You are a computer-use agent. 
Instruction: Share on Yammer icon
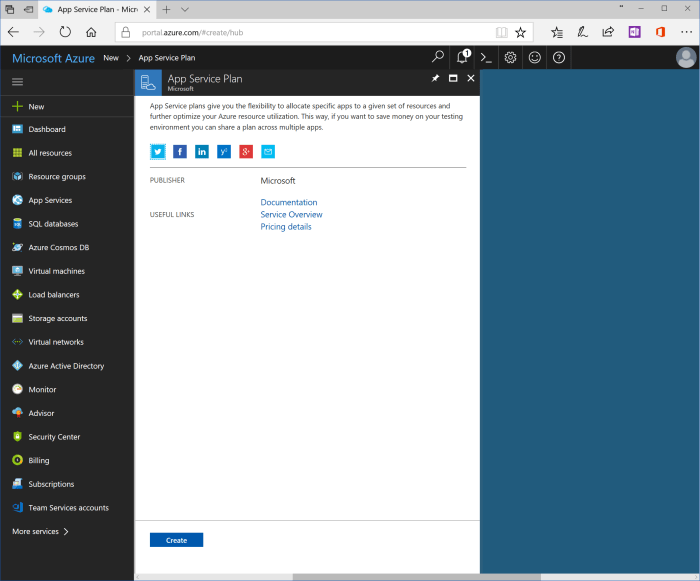tap(224, 152)
